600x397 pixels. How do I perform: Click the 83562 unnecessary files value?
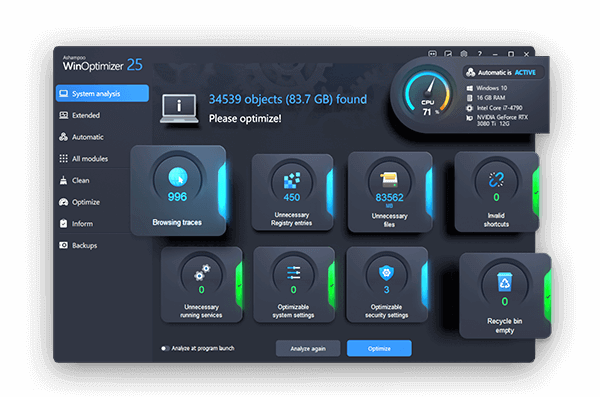tap(390, 198)
